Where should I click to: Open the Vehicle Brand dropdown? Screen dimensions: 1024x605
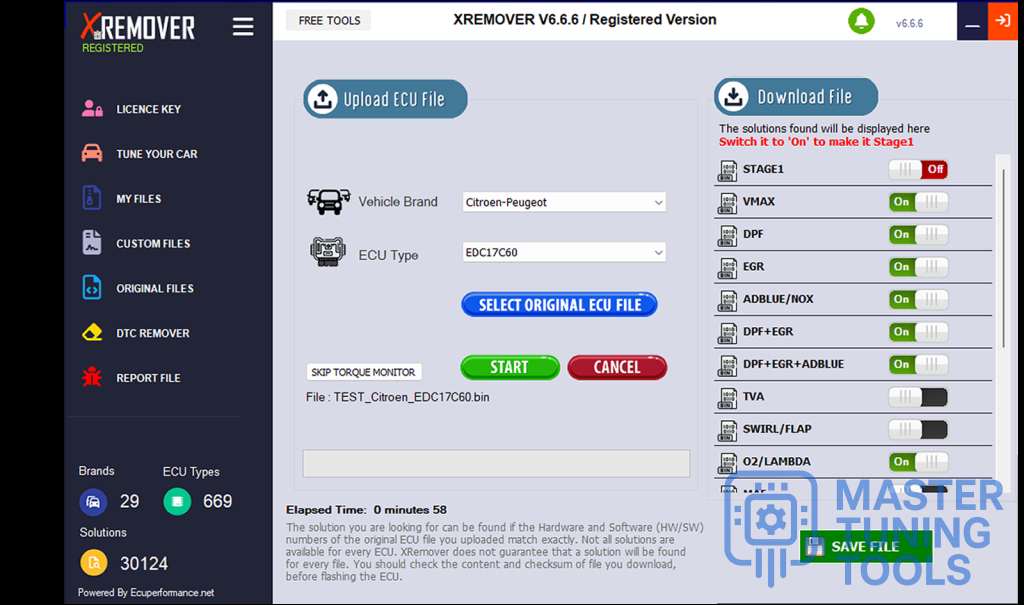tap(564, 202)
